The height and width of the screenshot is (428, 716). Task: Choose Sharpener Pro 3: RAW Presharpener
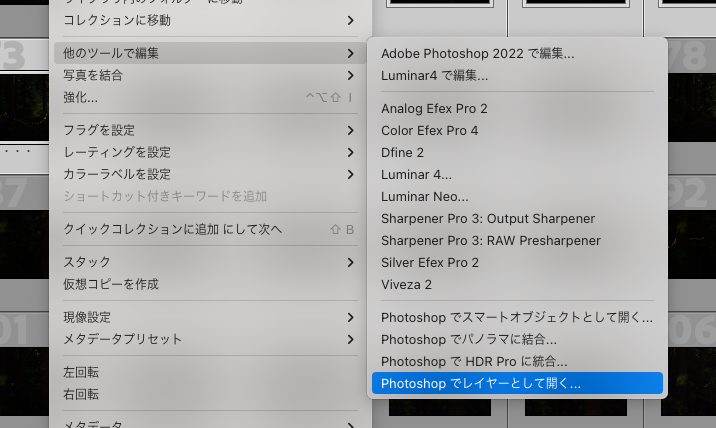490,240
